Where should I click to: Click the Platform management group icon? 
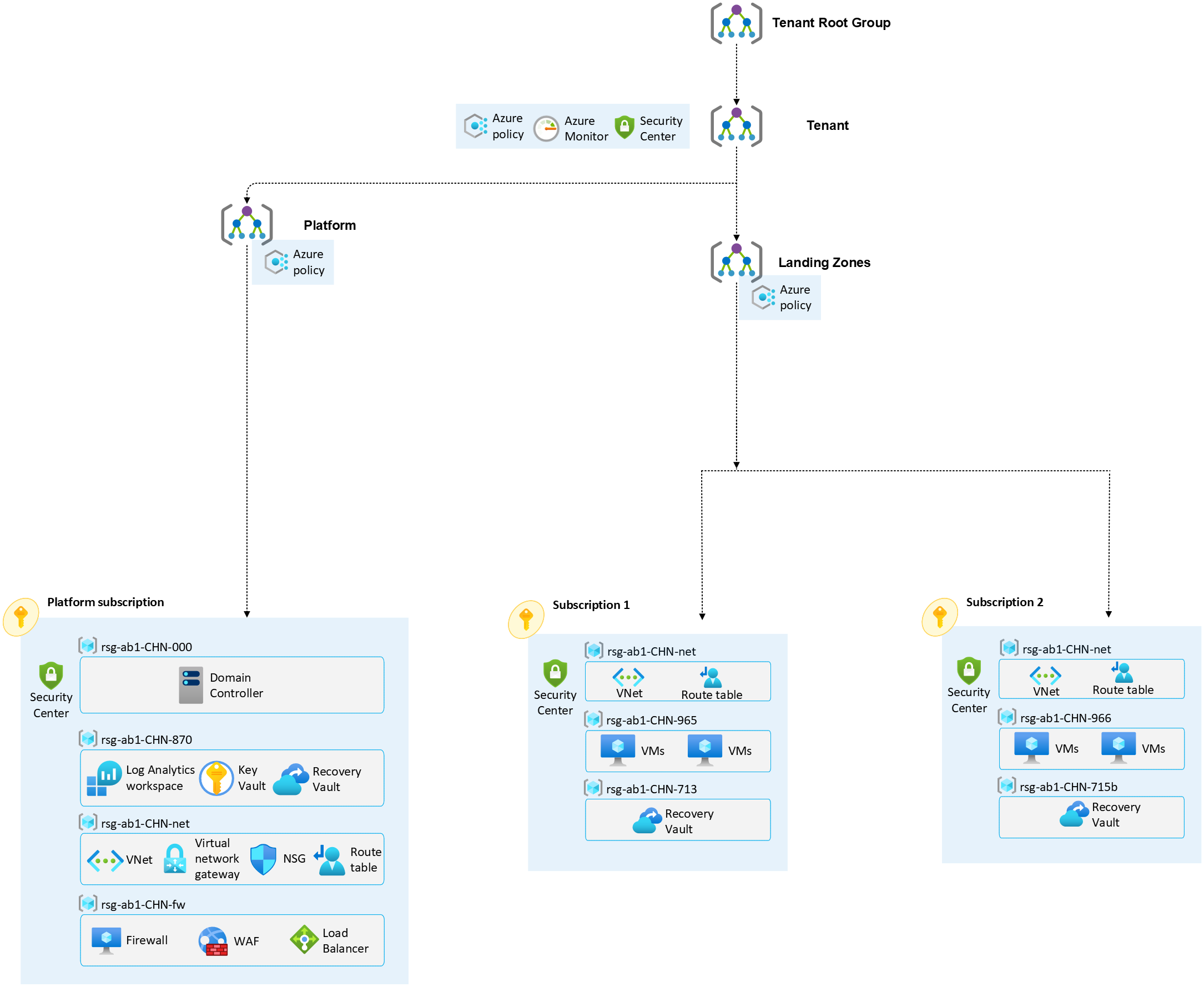(246, 225)
